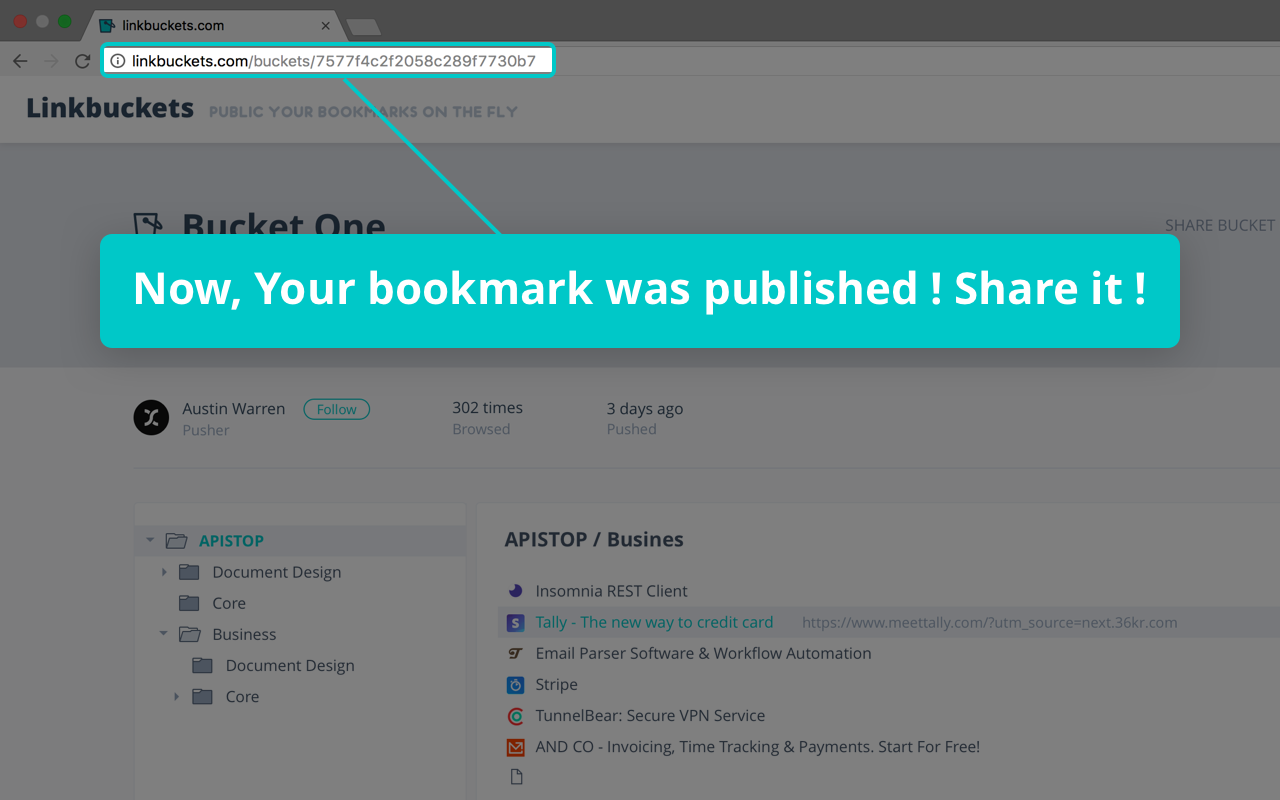Click the blank file icon below AND CO
The width and height of the screenshot is (1280, 800).
tap(516, 777)
